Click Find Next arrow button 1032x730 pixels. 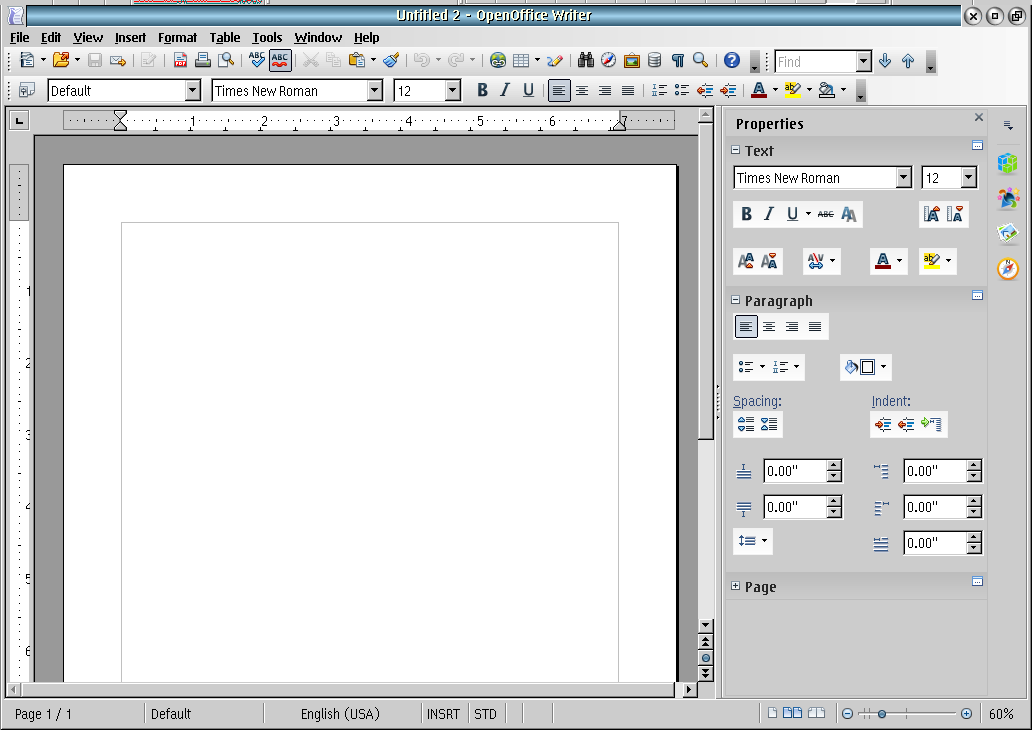pyautogui.click(x=885, y=61)
